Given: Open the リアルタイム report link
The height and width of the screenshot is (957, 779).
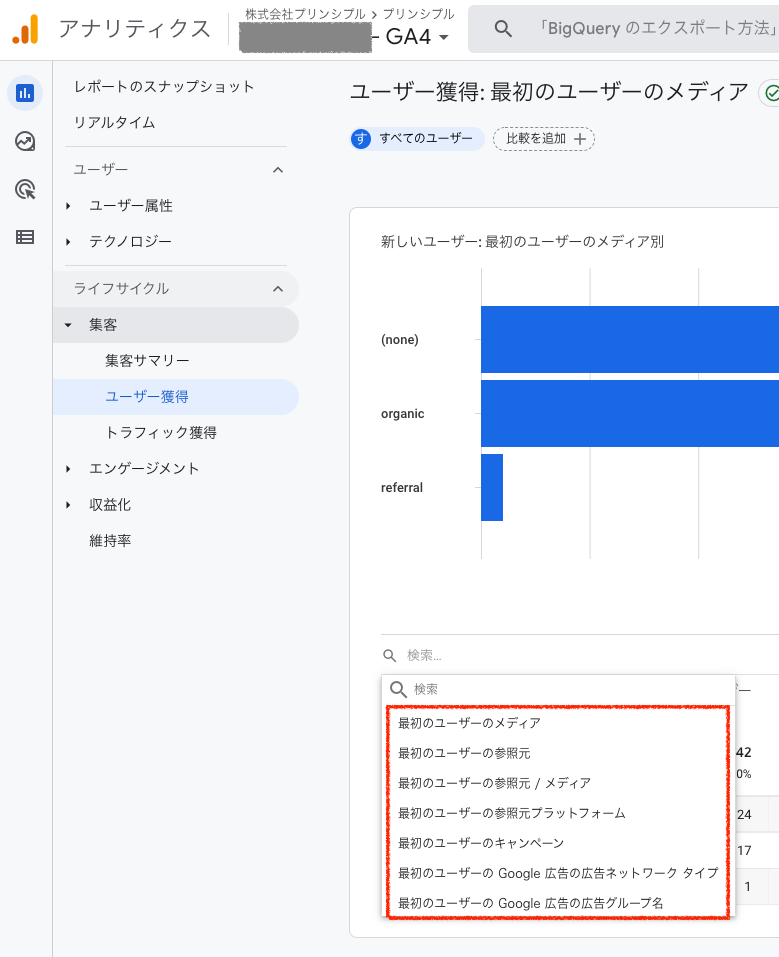Looking at the screenshot, I should point(114,123).
